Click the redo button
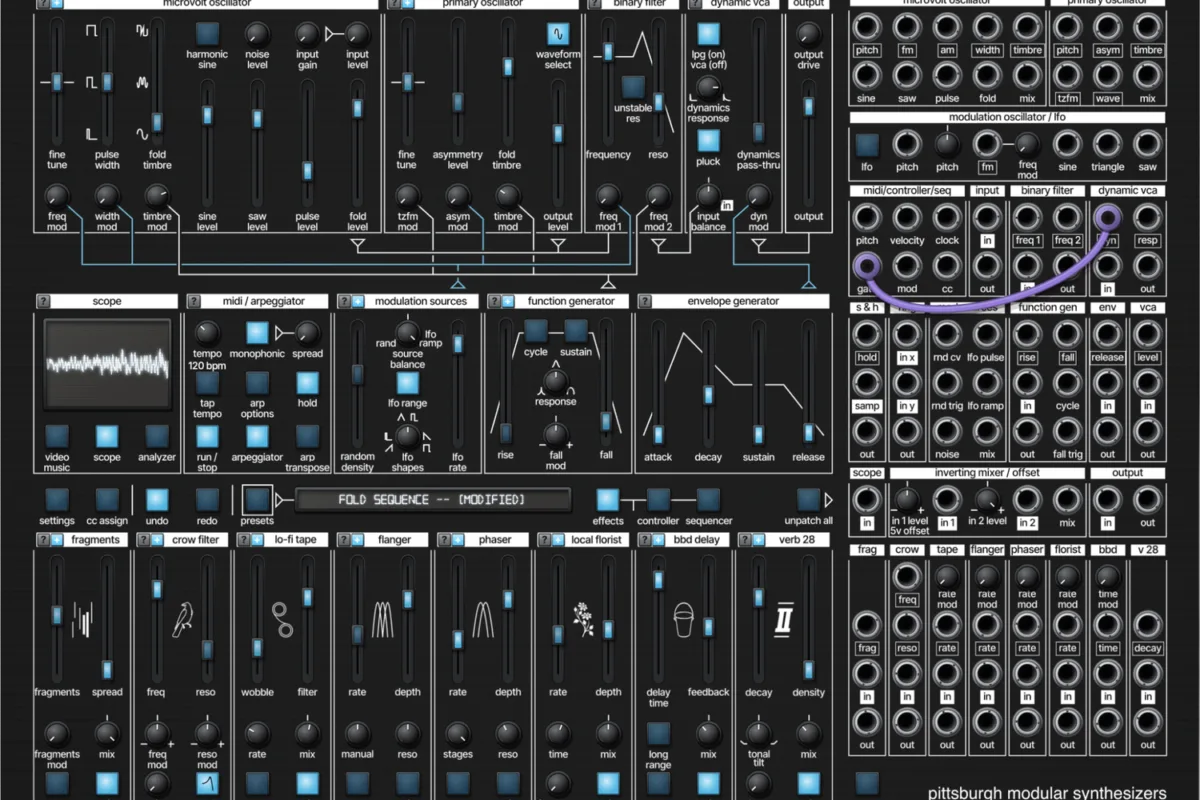 pos(207,499)
